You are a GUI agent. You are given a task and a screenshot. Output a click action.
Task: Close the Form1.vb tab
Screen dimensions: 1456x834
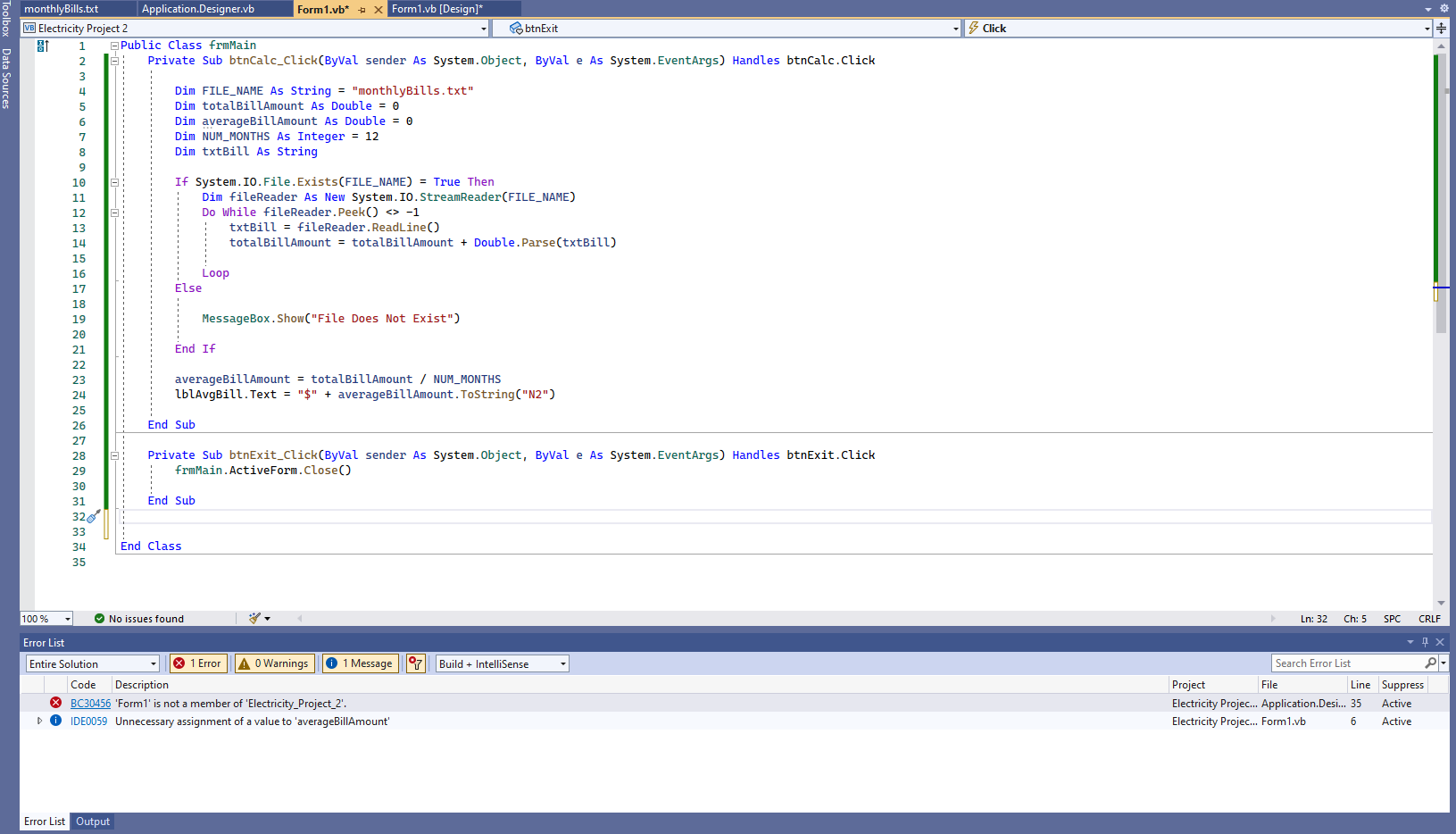tap(379, 10)
